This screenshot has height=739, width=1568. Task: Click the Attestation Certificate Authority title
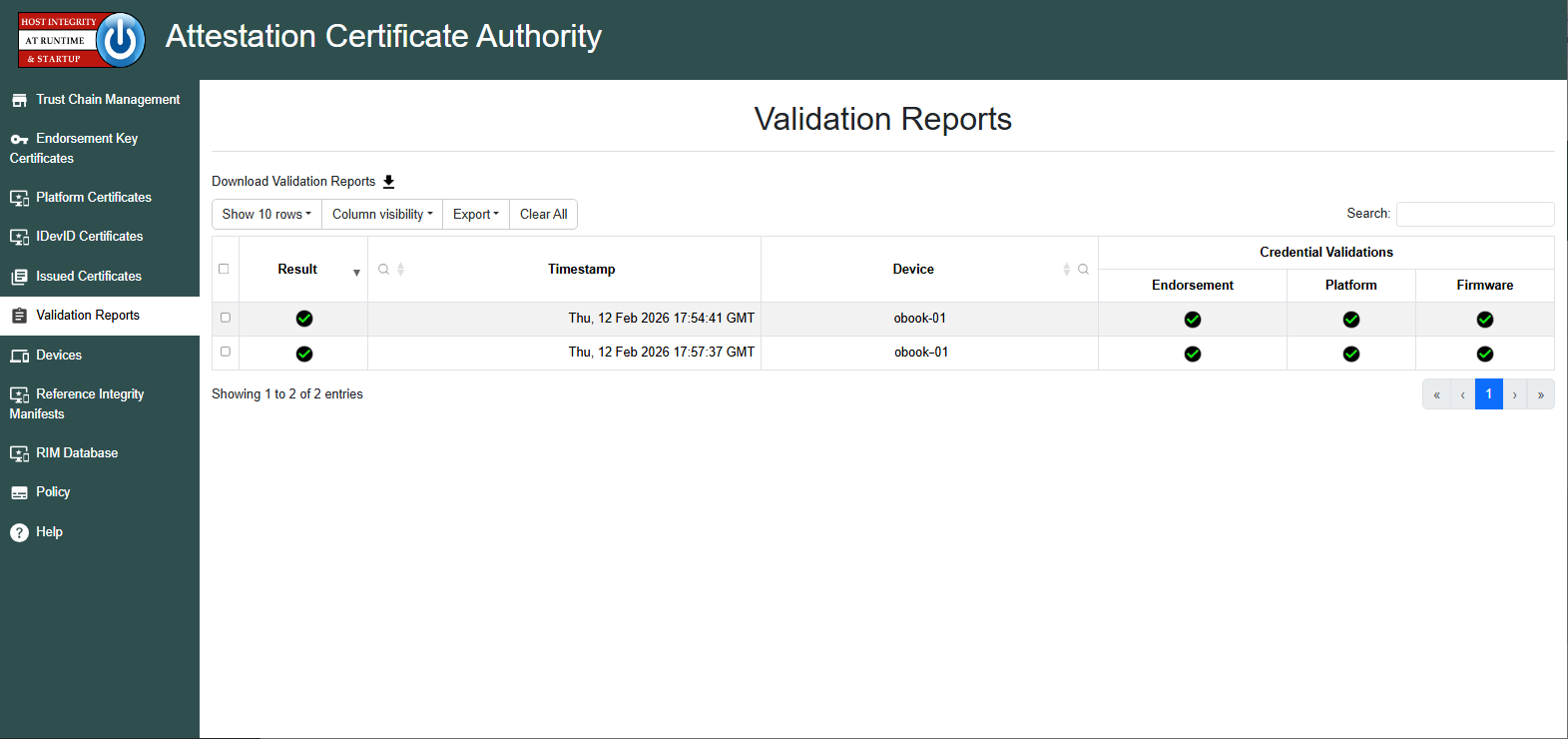383,36
